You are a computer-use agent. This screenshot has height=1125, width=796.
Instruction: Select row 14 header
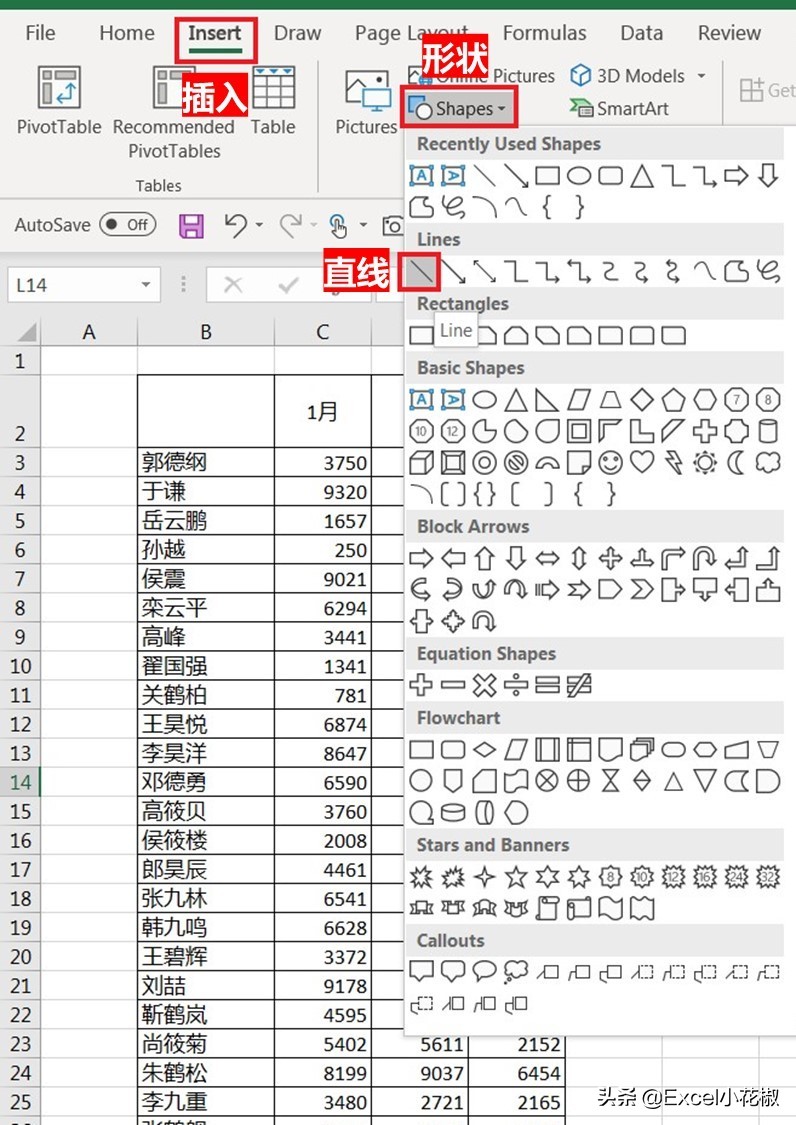pyautogui.click(x=20, y=782)
